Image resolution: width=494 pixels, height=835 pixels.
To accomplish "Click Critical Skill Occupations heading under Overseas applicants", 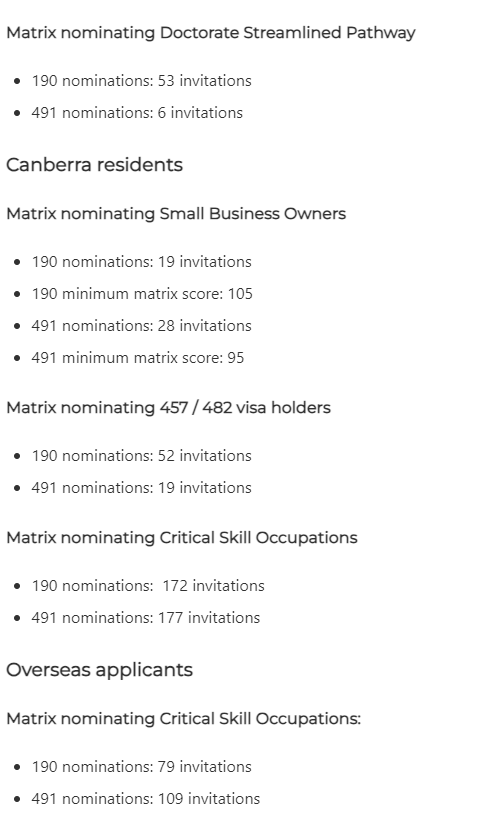I will pos(184,718).
